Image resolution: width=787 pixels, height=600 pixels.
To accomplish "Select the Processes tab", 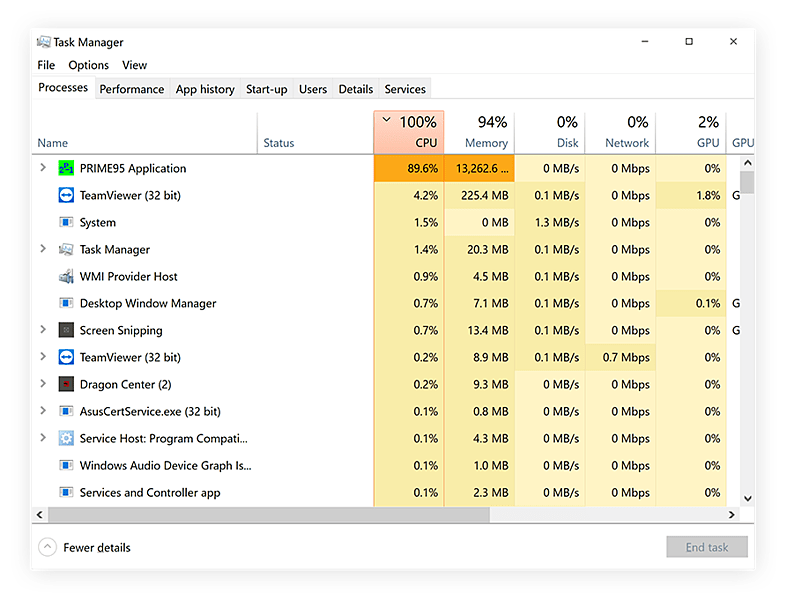I will tap(63, 87).
